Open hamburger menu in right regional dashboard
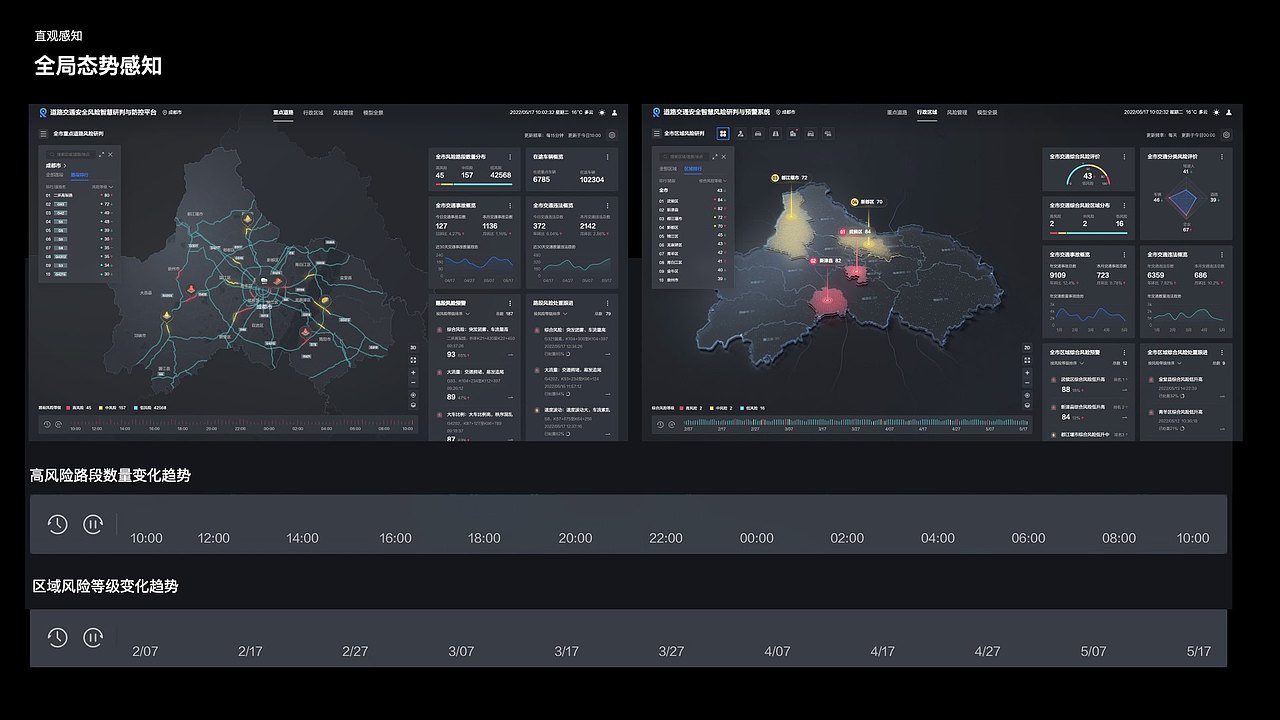The height and width of the screenshot is (720, 1280). click(x=657, y=133)
